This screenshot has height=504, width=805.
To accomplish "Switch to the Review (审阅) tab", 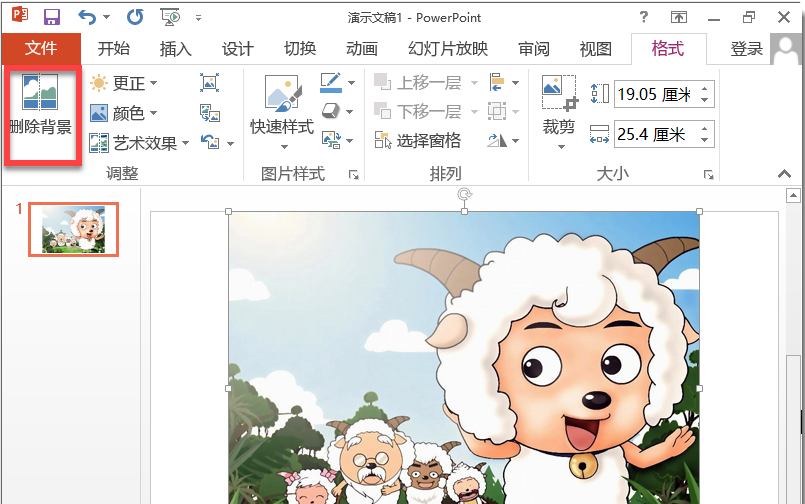I will click(x=534, y=49).
